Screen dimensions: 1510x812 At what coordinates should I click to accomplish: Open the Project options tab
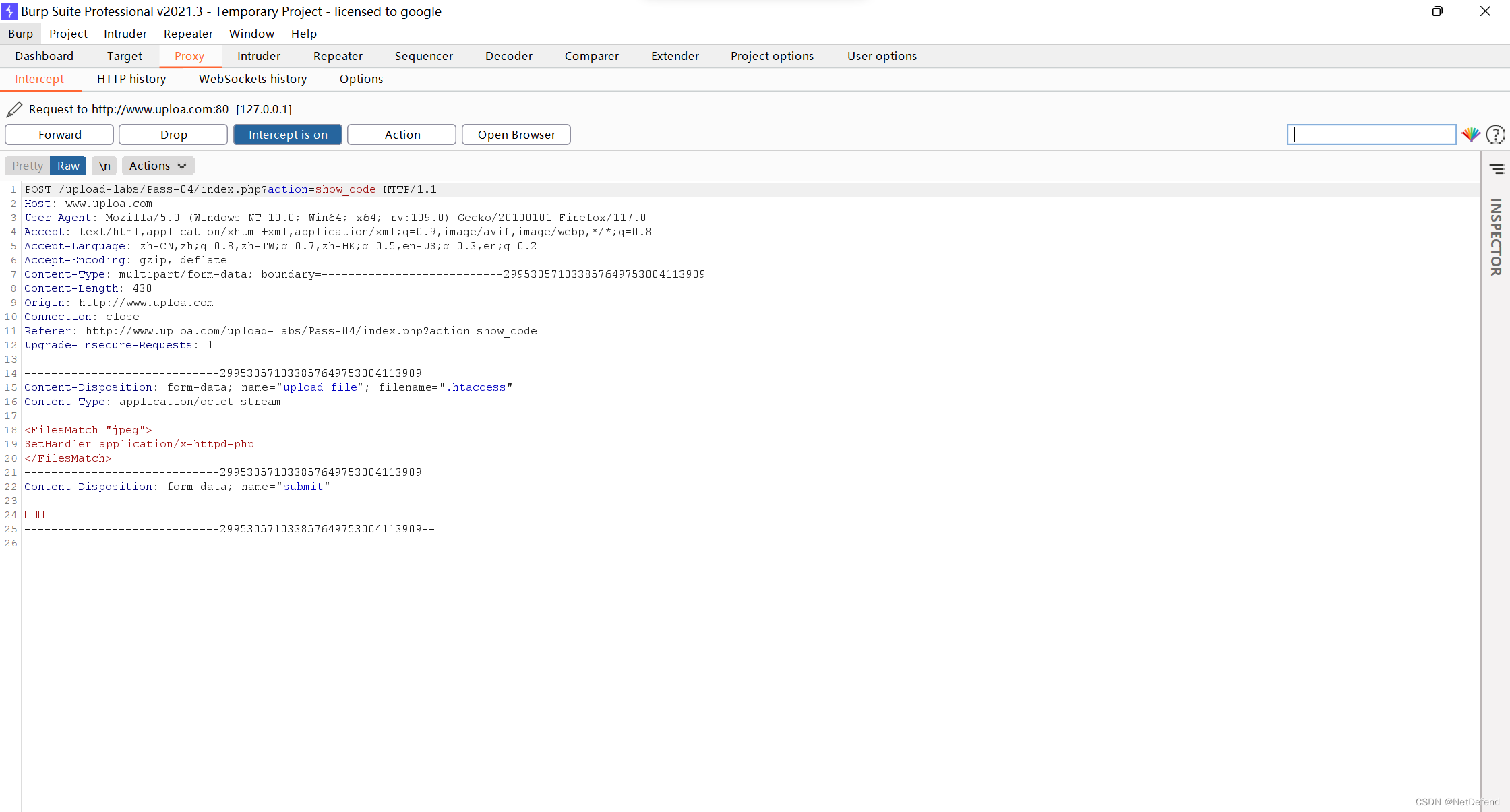(772, 56)
